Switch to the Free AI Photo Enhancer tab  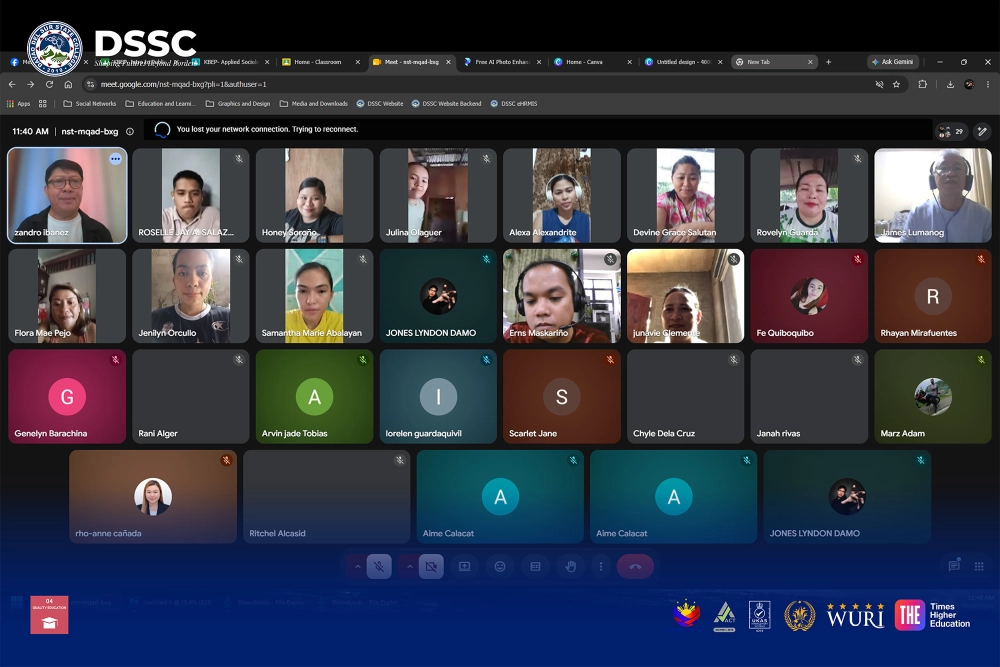(x=502, y=62)
